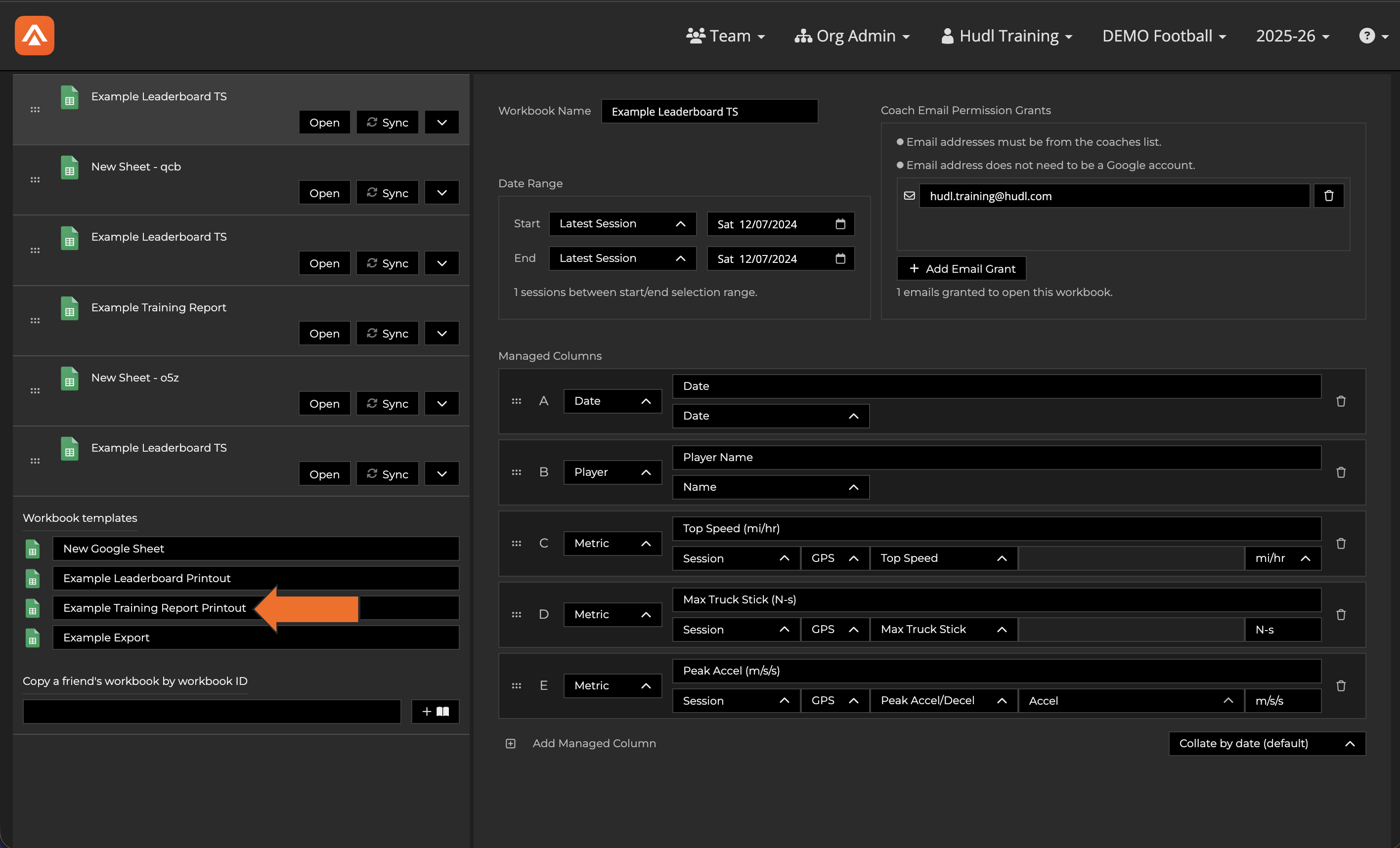This screenshot has width=1400, height=848.
Task: Expand options for Example Training Report
Action: [441, 334]
